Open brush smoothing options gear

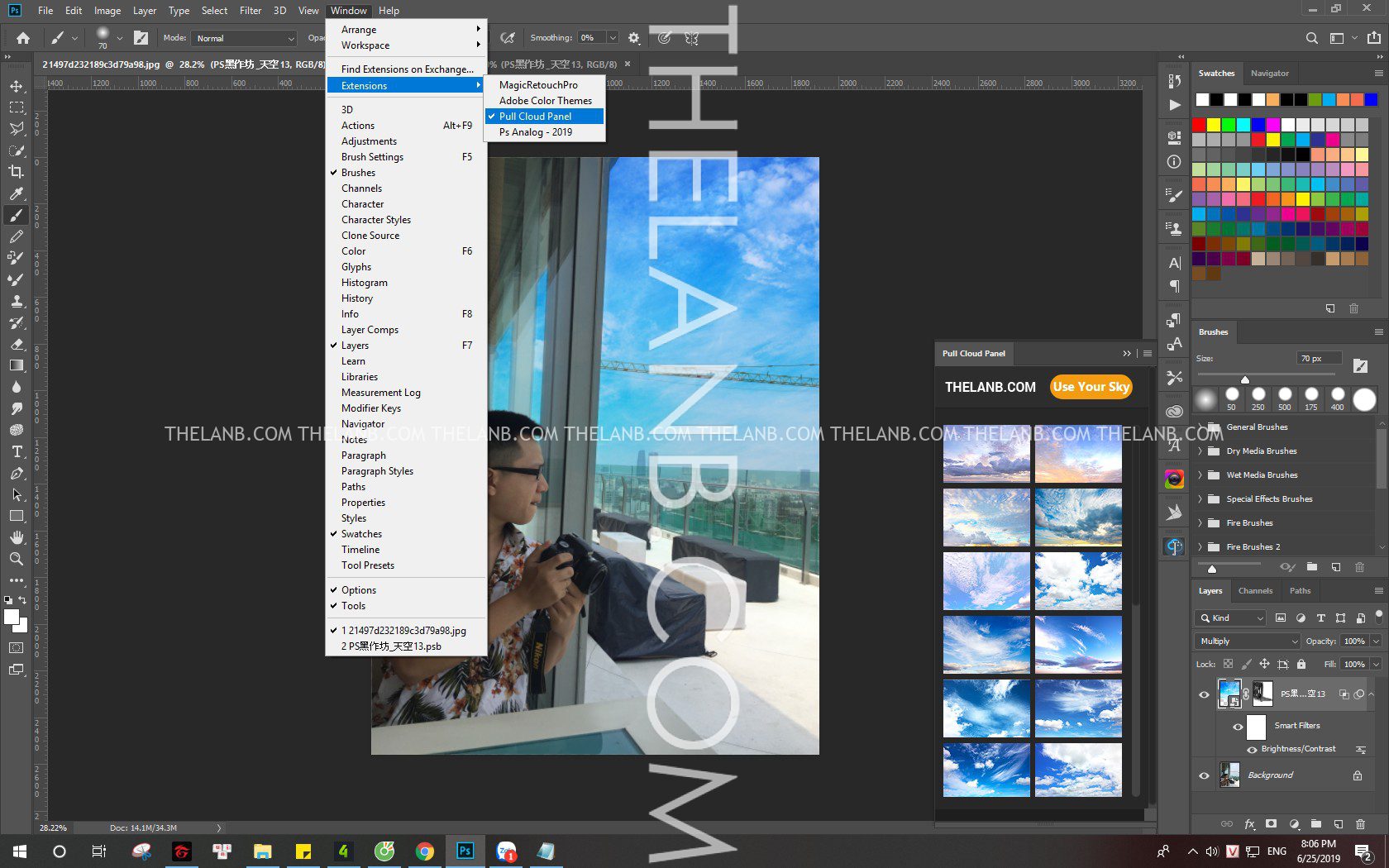[x=634, y=38]
